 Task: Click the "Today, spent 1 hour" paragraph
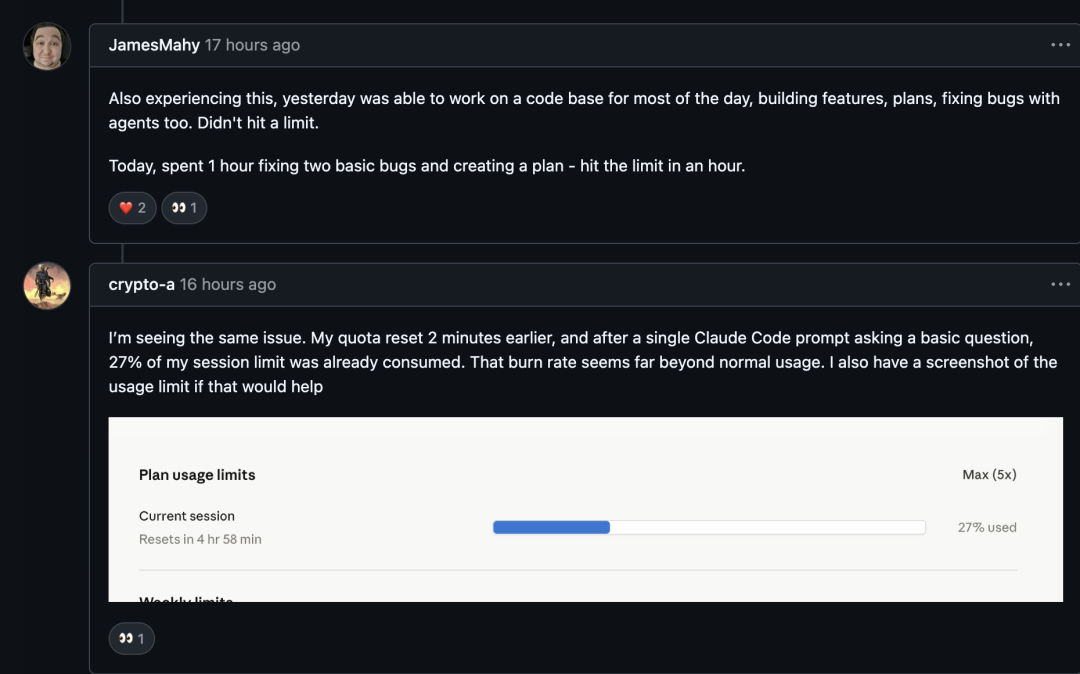tap(426, 166)
